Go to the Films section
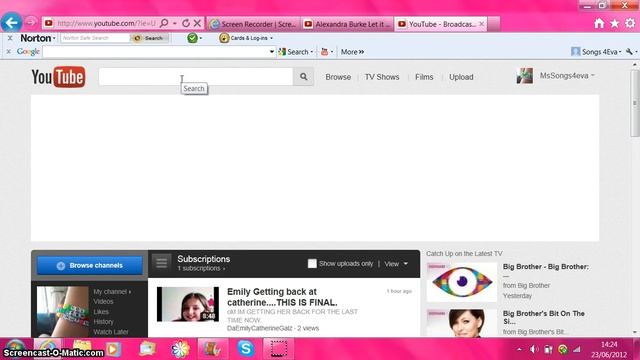Screen dimensions: 640x360 point(424,77)
